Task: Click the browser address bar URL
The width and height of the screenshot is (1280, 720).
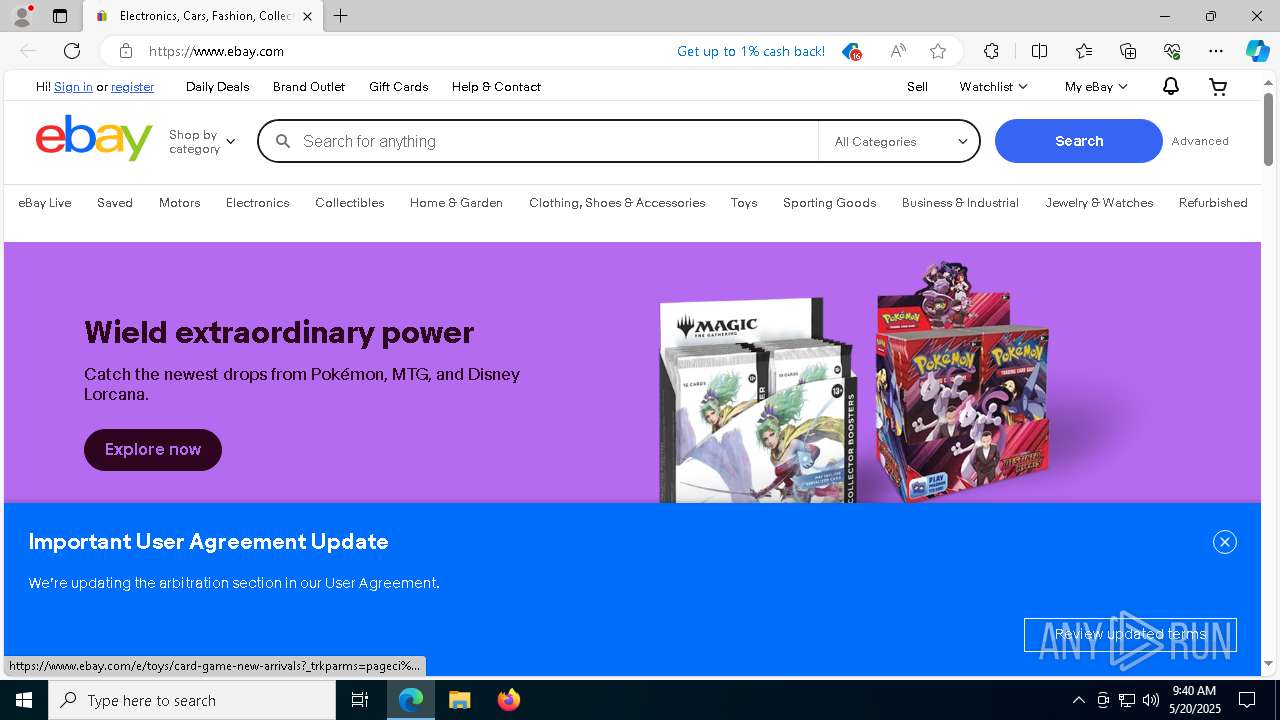Action: point(216,51)
